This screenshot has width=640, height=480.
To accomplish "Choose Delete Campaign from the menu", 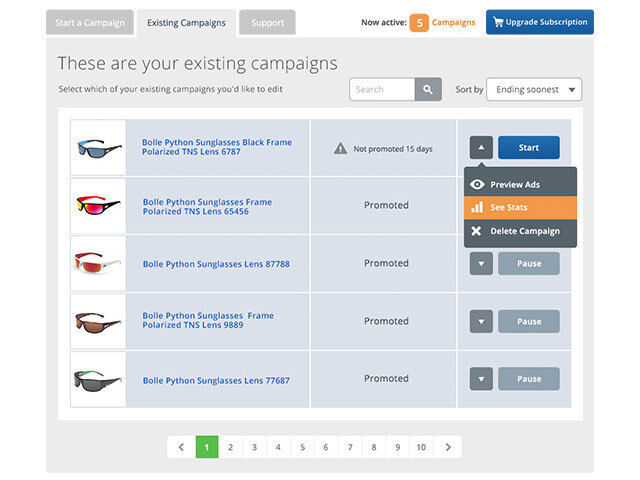I will [520, 231].
